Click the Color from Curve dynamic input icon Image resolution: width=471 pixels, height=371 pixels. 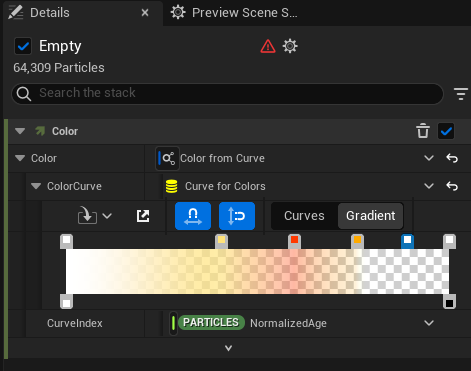click(167, 158)
